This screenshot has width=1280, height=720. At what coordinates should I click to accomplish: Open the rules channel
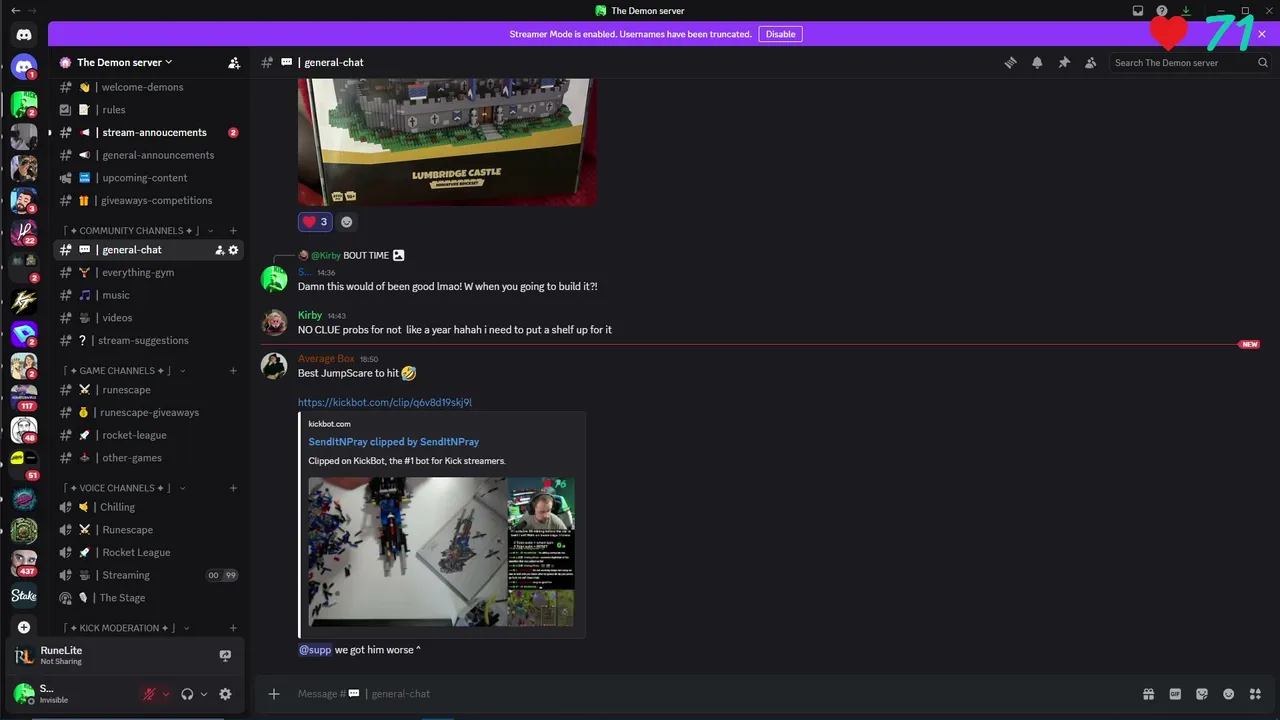coord(148,110)
